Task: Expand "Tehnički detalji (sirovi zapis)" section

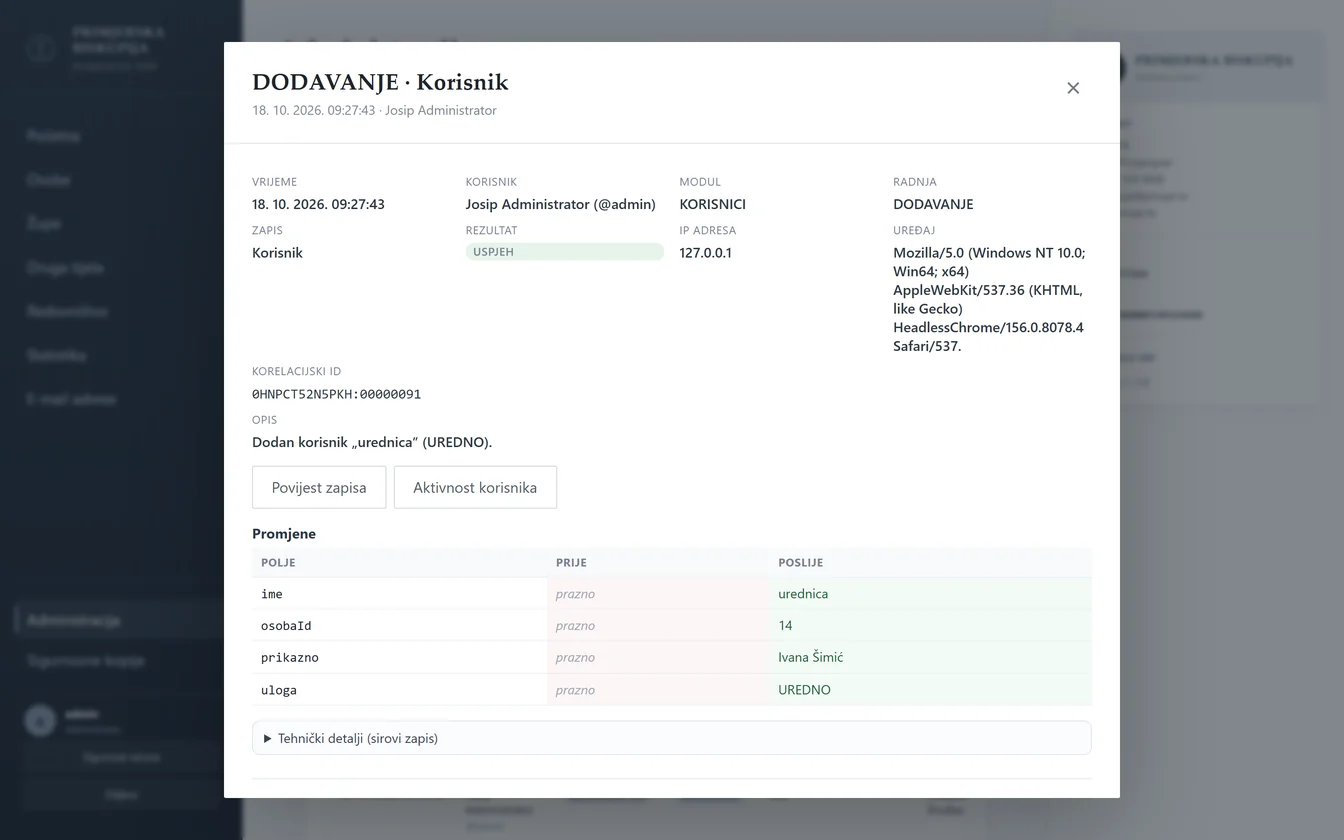Action: coord(671,738)
